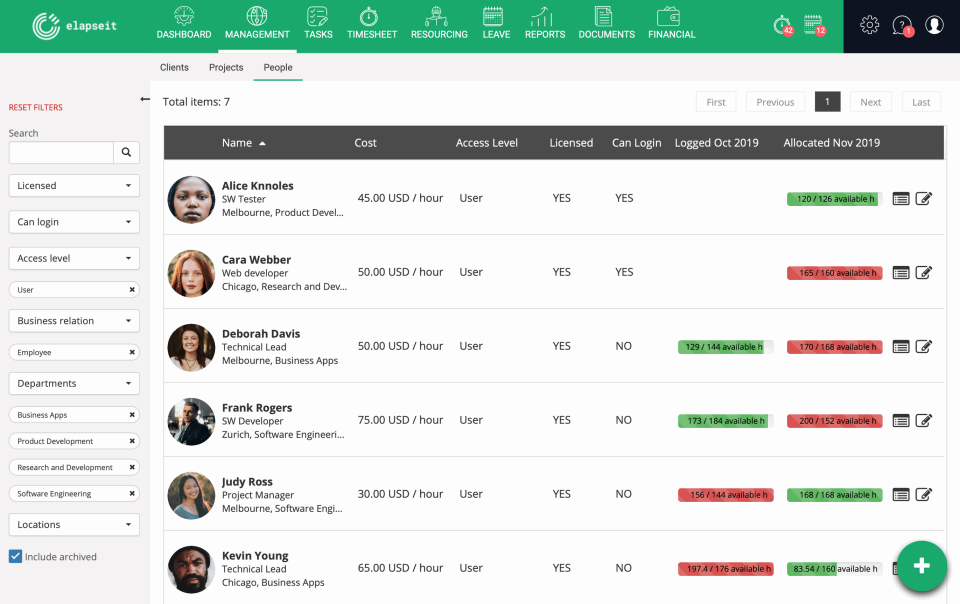
Task: Open the help bubble icon with notification
Action: 901,24
